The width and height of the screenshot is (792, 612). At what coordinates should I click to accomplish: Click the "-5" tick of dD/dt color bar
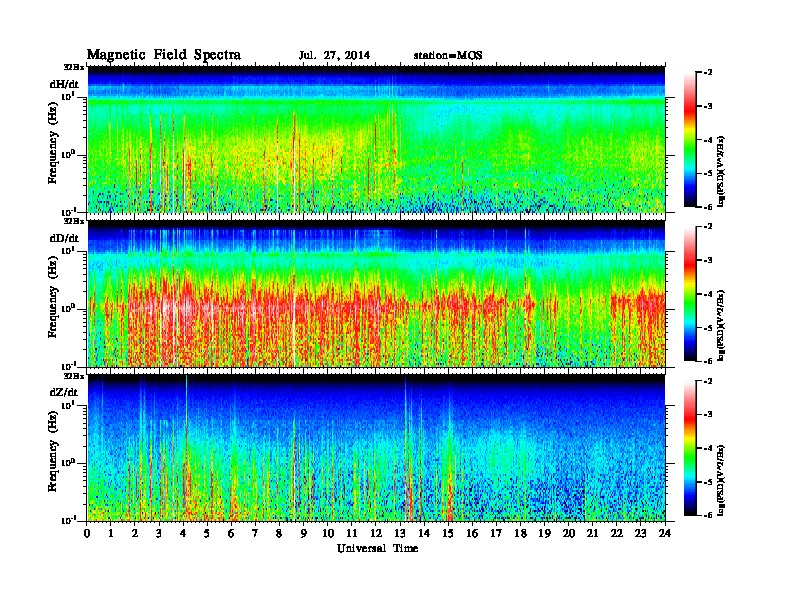[708, 328]
